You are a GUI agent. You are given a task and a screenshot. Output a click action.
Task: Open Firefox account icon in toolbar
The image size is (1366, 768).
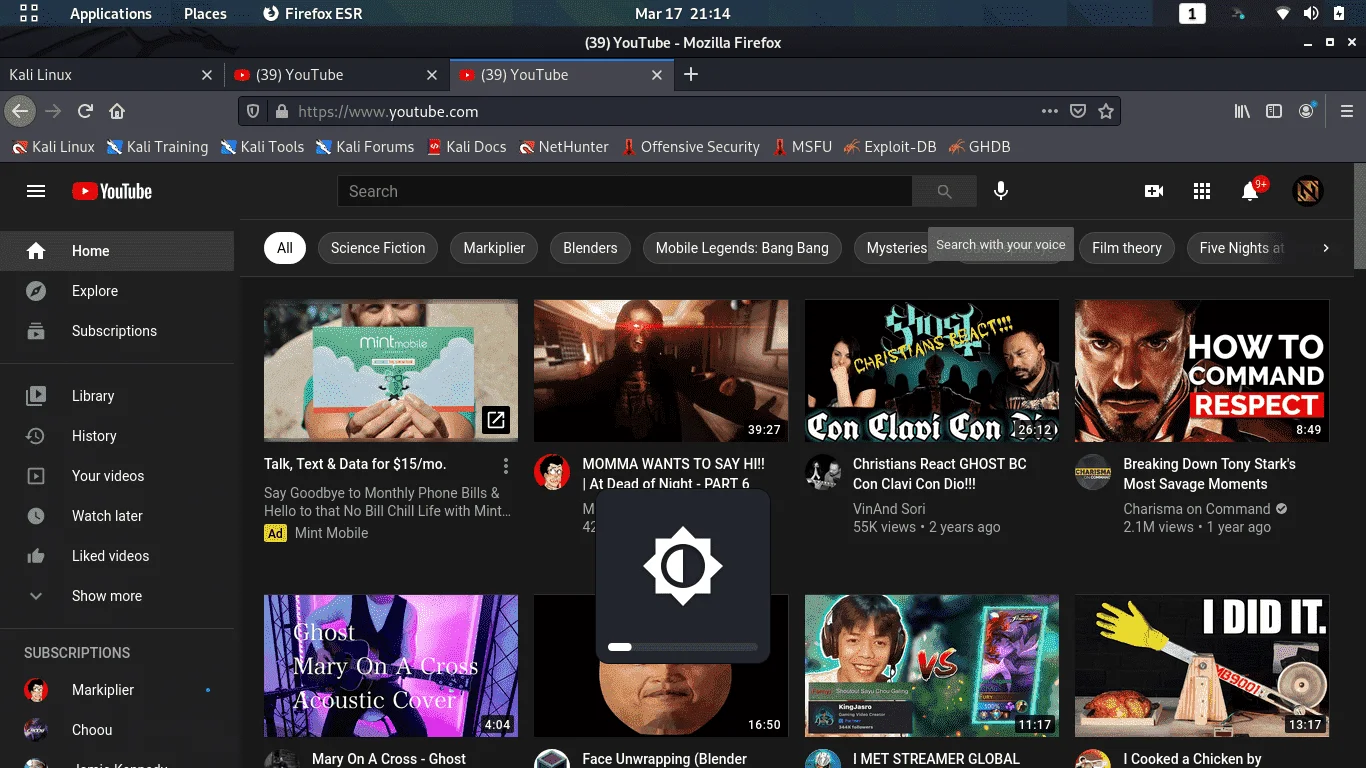(1307, 111)
